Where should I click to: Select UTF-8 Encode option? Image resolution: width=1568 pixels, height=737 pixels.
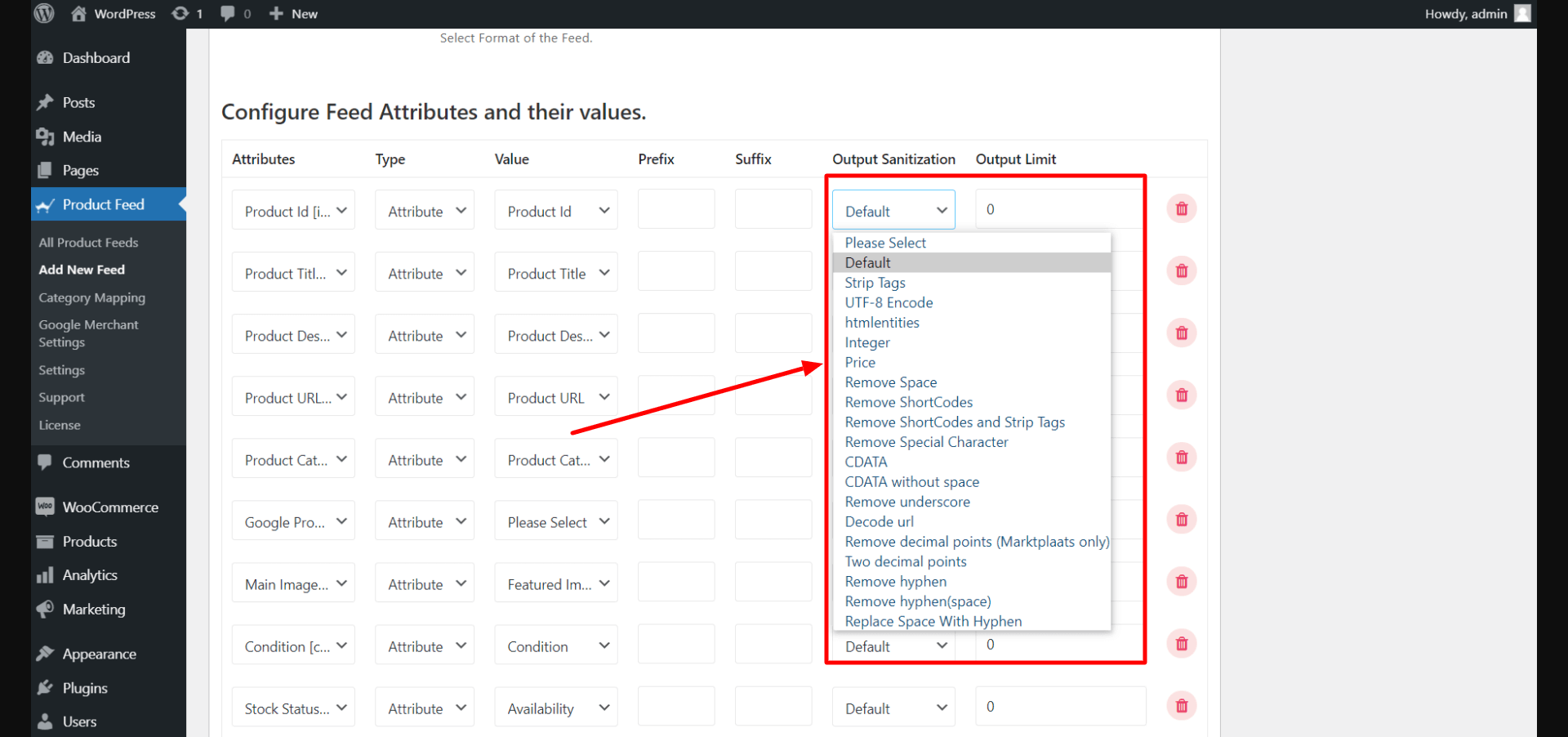pyautogui.click(x=972, y=302)
